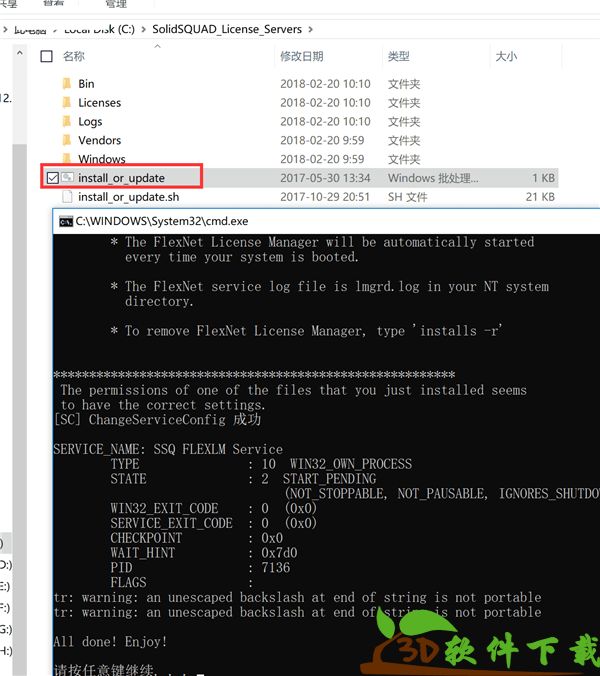Select the Licenses folder name
Screen dimensions: 600x676
100,103
